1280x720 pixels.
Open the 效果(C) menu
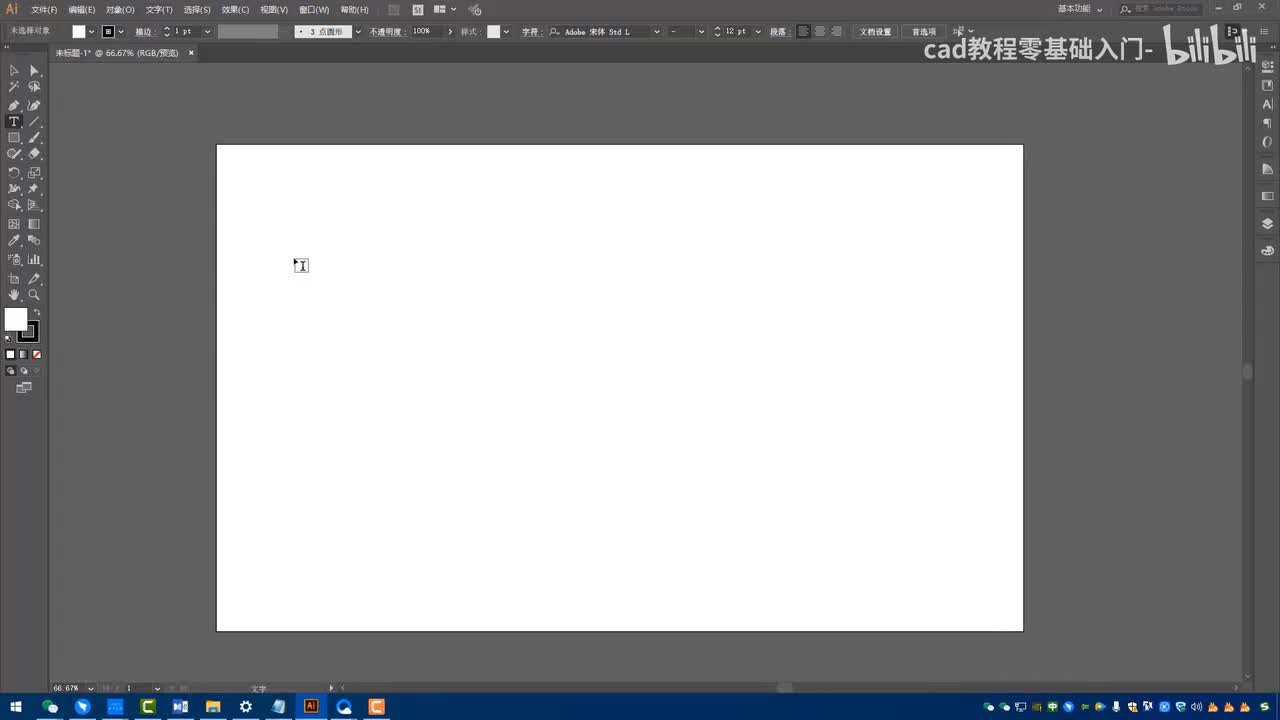click(236, 10)
